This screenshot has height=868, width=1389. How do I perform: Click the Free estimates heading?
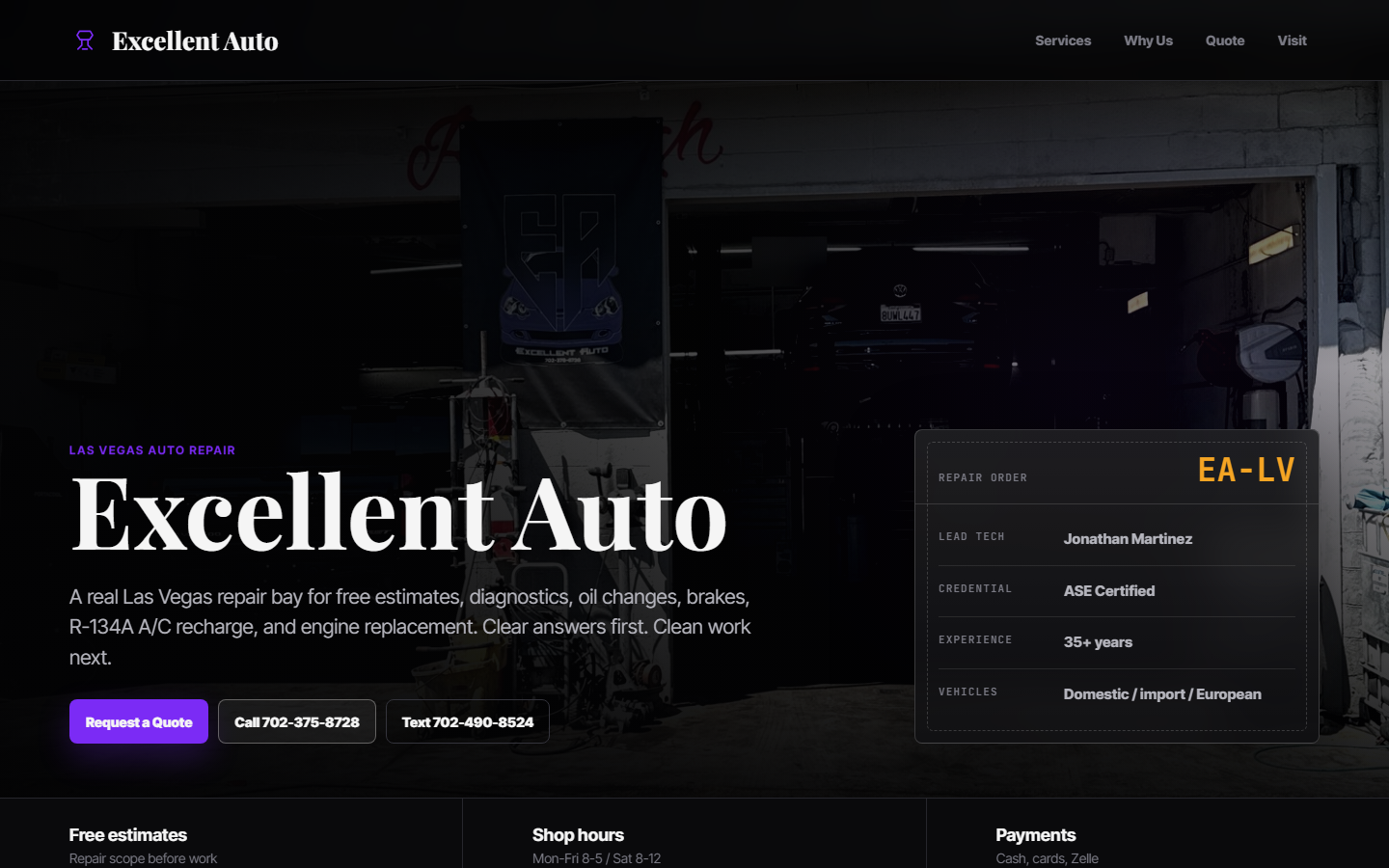[128, 834]
